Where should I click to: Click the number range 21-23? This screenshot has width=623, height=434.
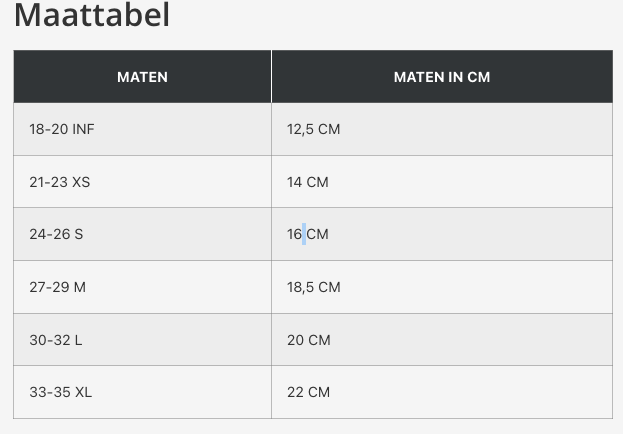[x=48, y=182]
